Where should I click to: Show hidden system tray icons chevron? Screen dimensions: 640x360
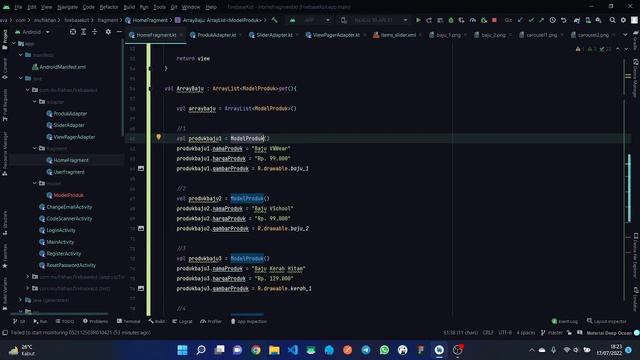(531, 350)
